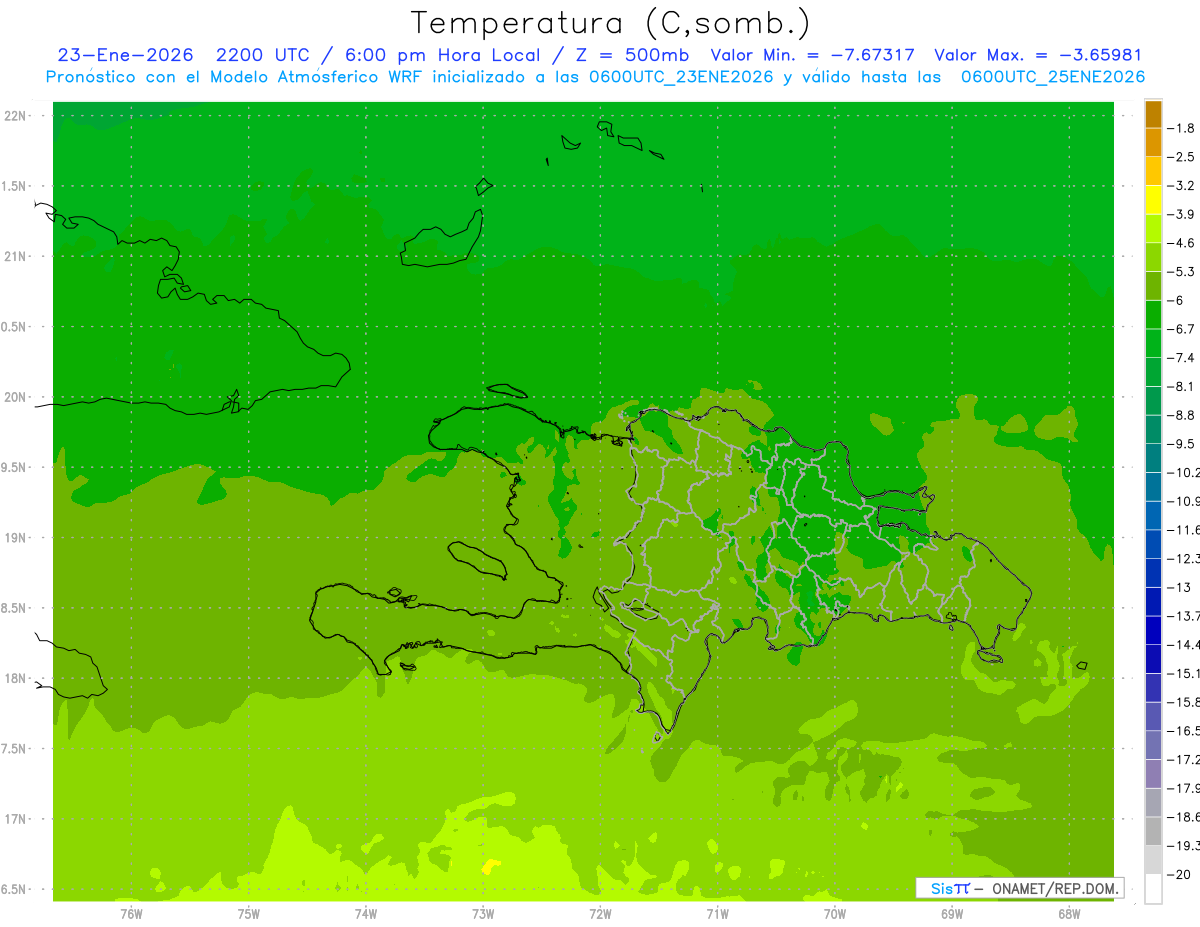Click the '22N' latitude axis label
1200x927 pixels.
pyautogui.click(x=15, y=116)
